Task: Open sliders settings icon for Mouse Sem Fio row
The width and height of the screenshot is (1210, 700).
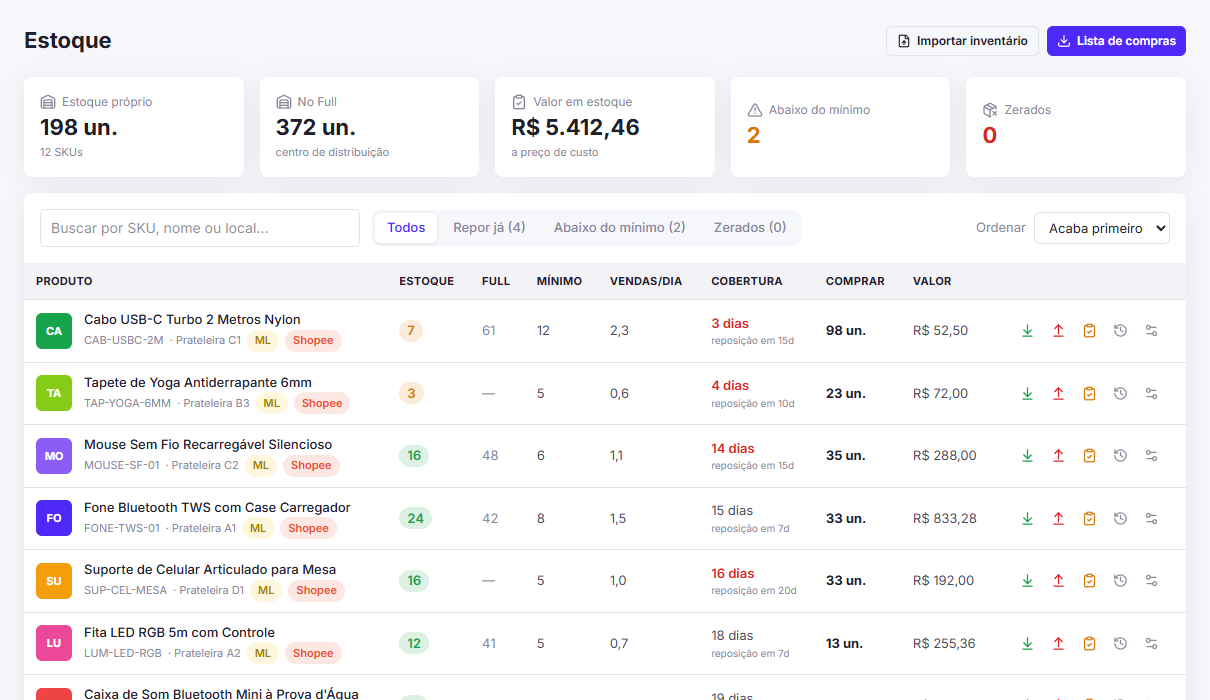Action: click(1151, 456)
